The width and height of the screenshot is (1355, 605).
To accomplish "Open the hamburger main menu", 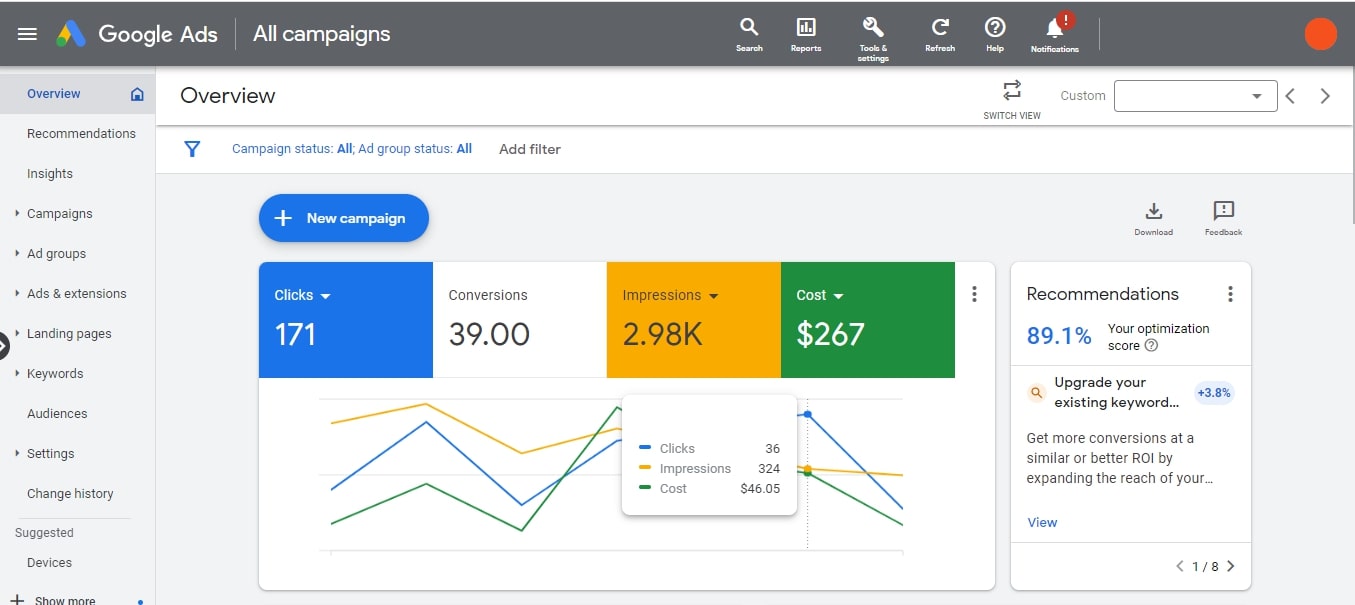I will pos(28,34).
